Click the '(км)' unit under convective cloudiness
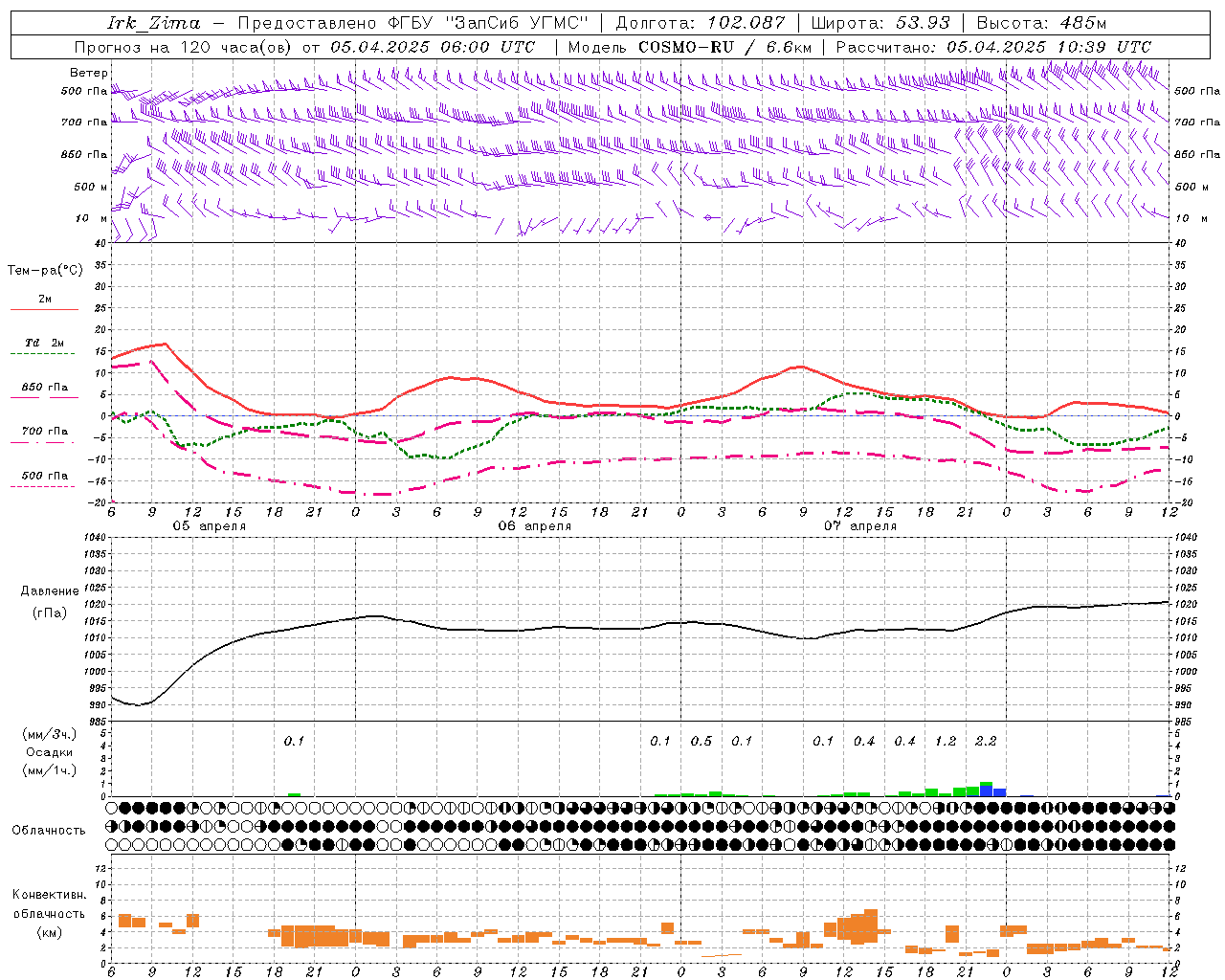Viewport: 1225px width, 980px height. [50, 932]
